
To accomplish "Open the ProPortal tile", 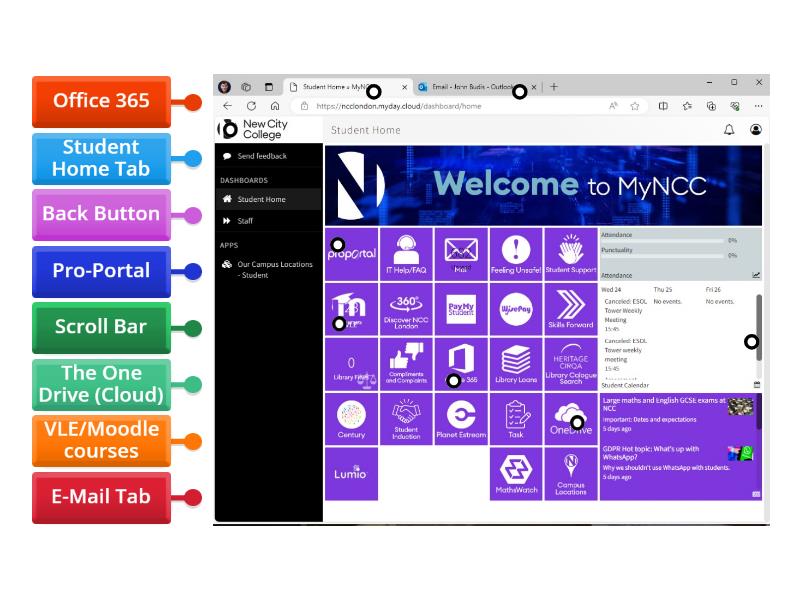I will 351,253.
